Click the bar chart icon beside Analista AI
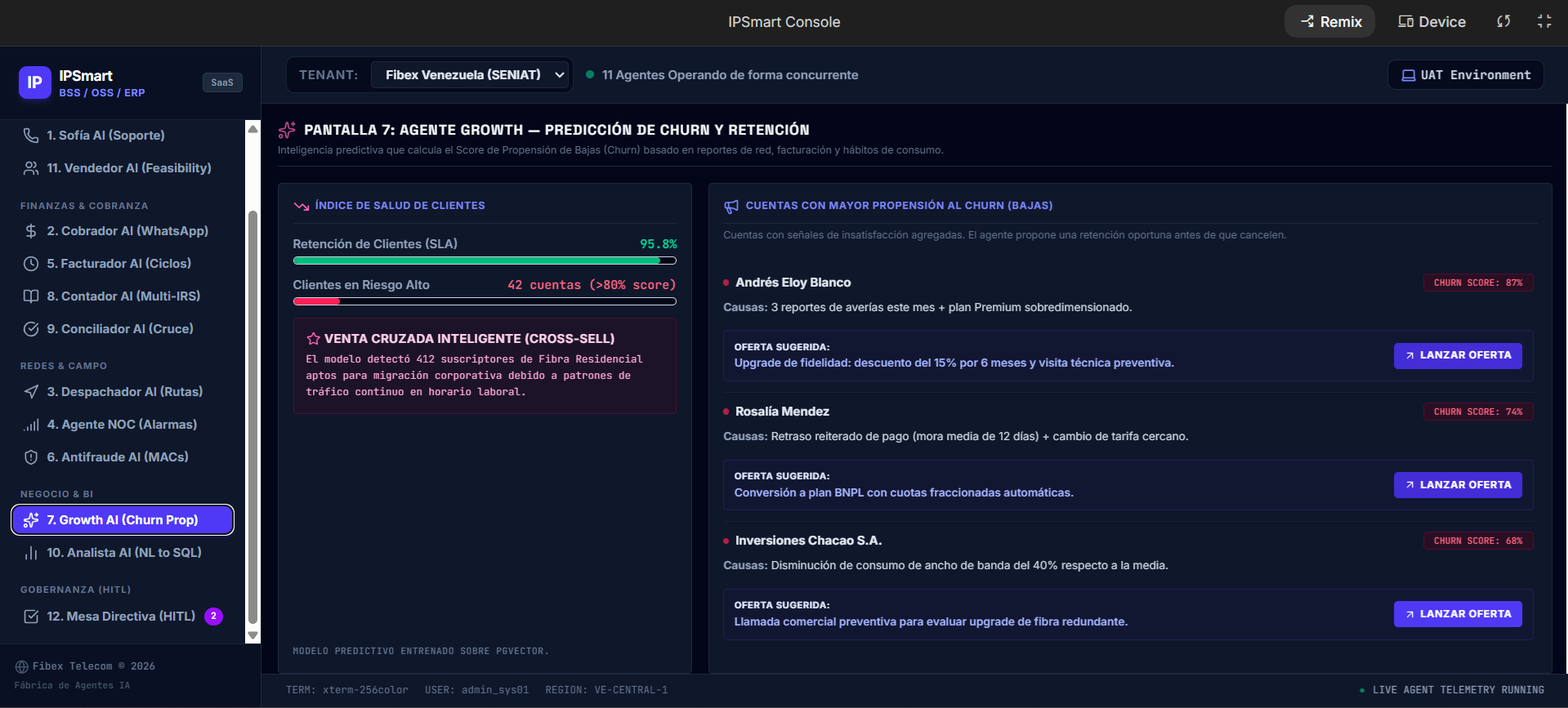 [x=31, y=553]
